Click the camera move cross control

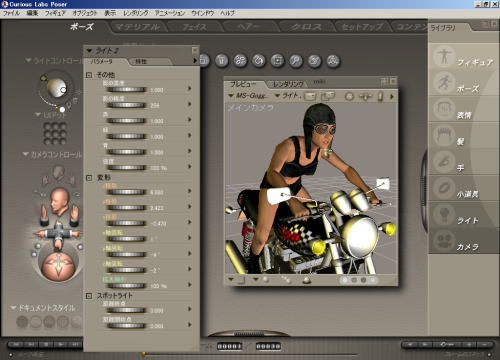click(59, 234)
